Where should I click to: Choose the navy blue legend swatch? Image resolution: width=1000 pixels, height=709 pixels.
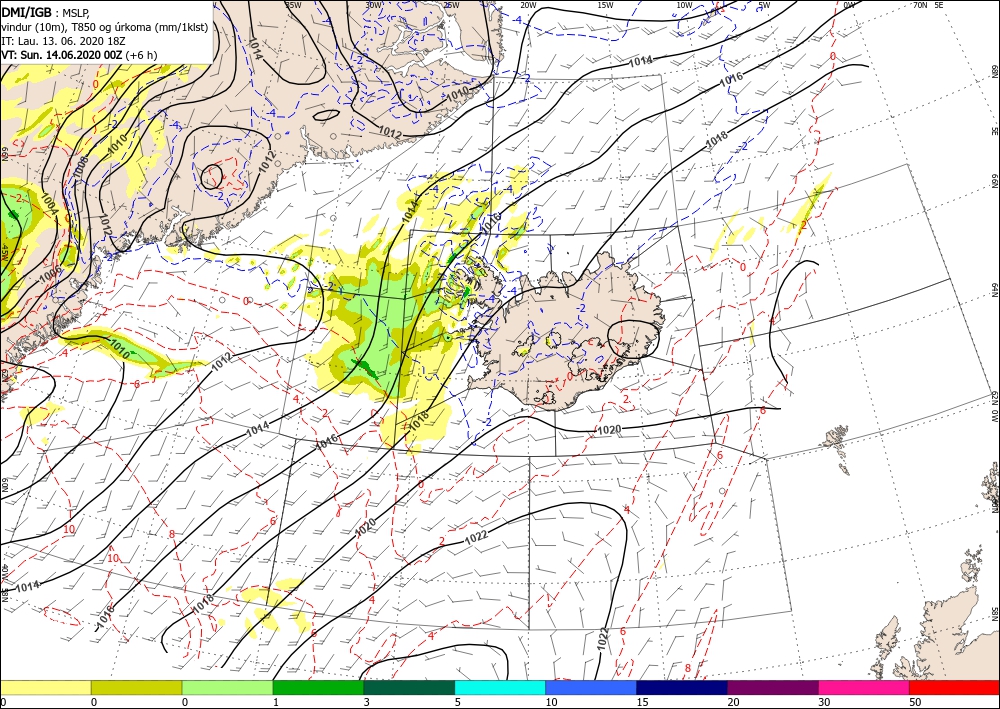(682, 687)
